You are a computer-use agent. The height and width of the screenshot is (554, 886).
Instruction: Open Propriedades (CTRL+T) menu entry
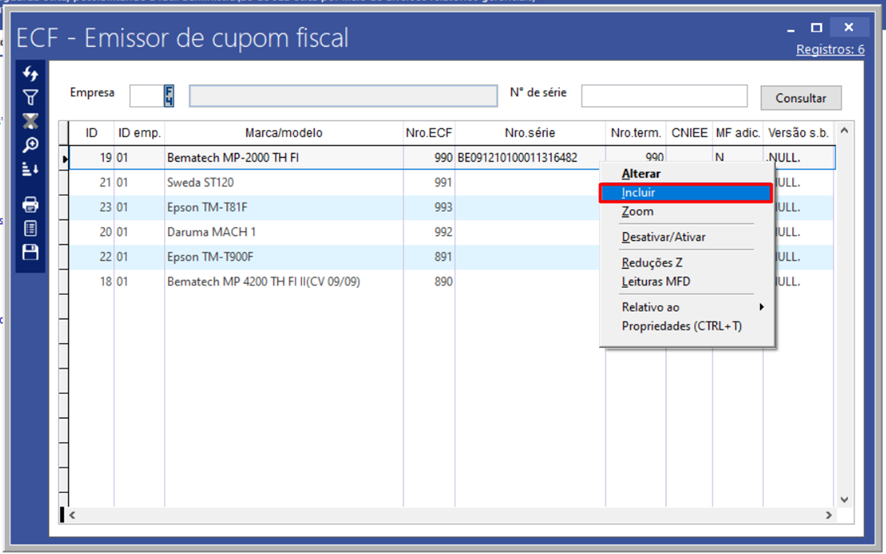[682, 326]
